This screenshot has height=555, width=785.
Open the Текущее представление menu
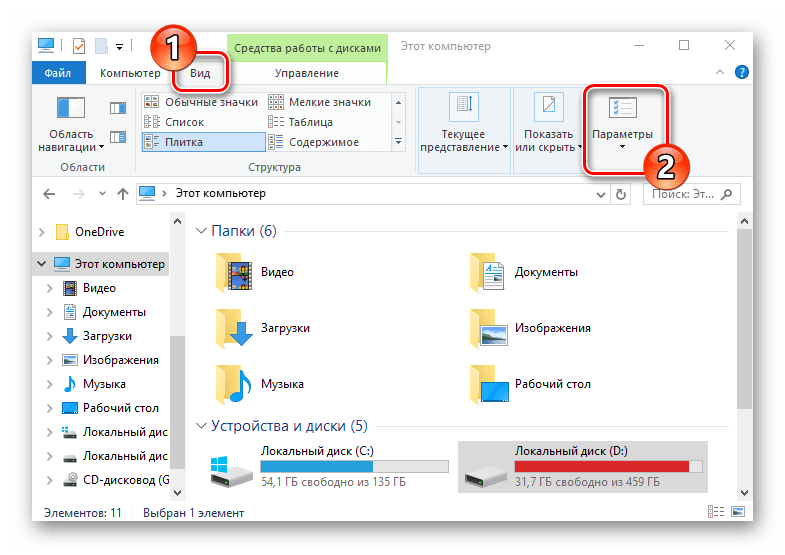tap(464, 130)
